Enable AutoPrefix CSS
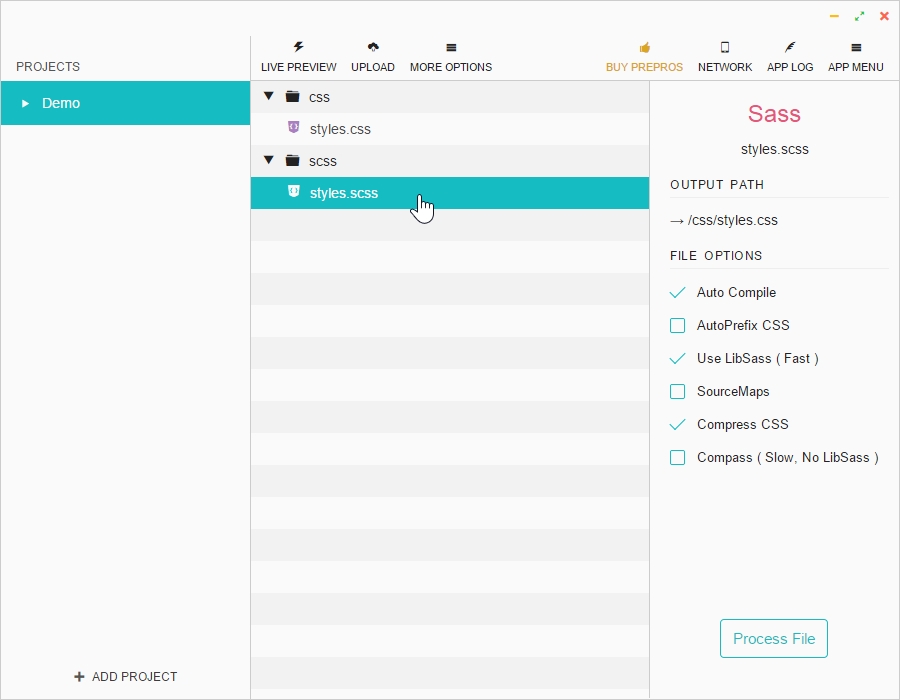The width and height of the screenshot is (900, 700). 678,325
